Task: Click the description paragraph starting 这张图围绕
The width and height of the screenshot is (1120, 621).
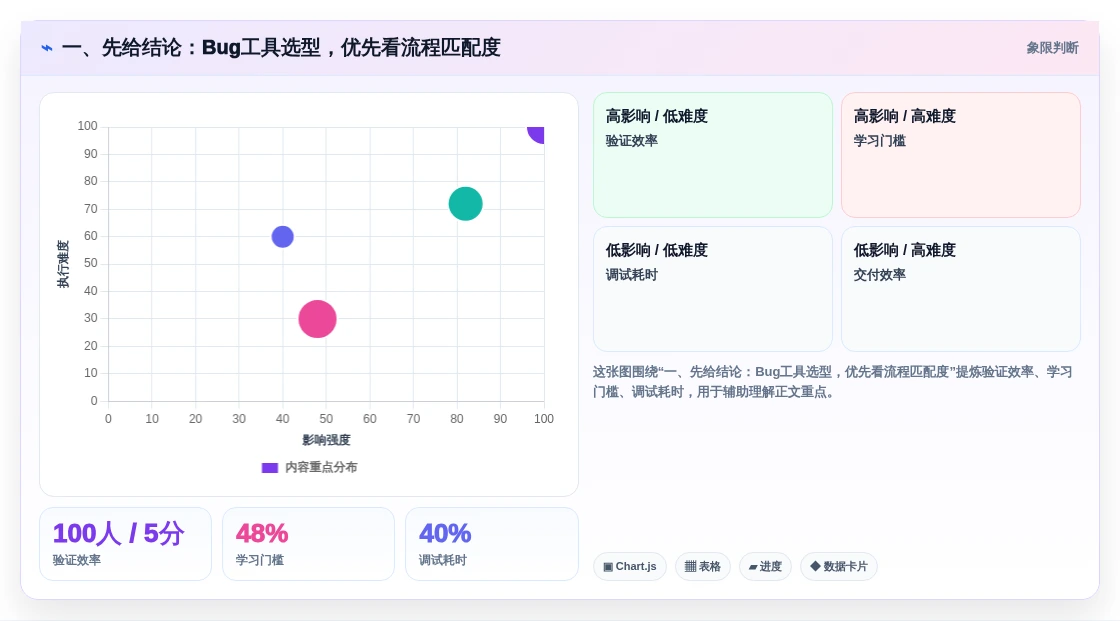Action: pos(832,382)
